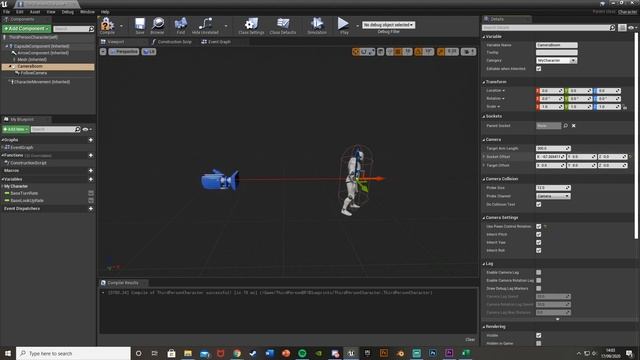
Task: Select translate gizmo mode in viewport toolbar
Action: pos(356,52)
